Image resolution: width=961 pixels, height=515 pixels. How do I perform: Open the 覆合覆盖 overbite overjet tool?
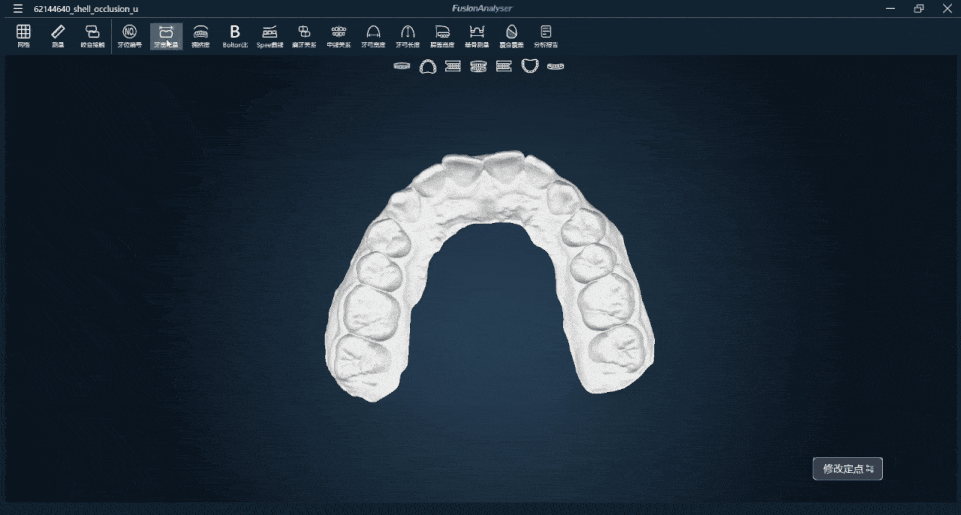(x=511, y=36)
